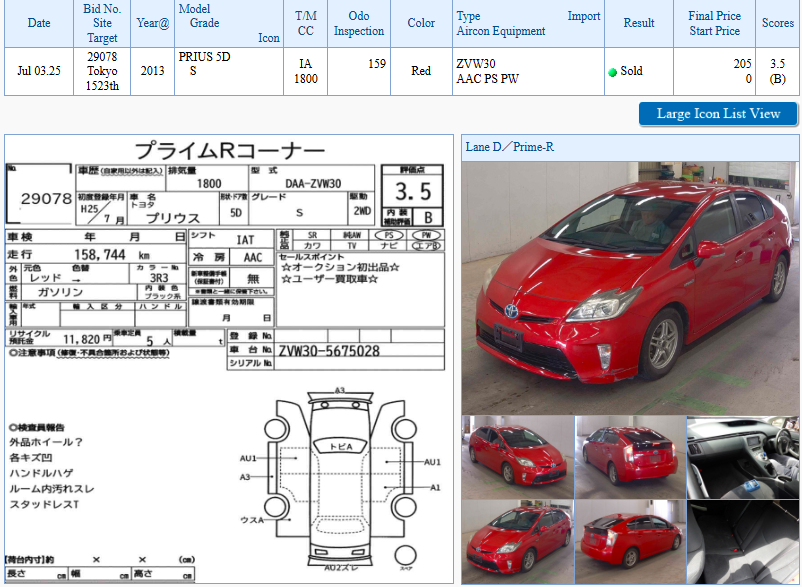Image resolution: width=802 pixels, height=587 pixels.
Task: Click the green Sold status dot
Action: click(x=612, y=72)
